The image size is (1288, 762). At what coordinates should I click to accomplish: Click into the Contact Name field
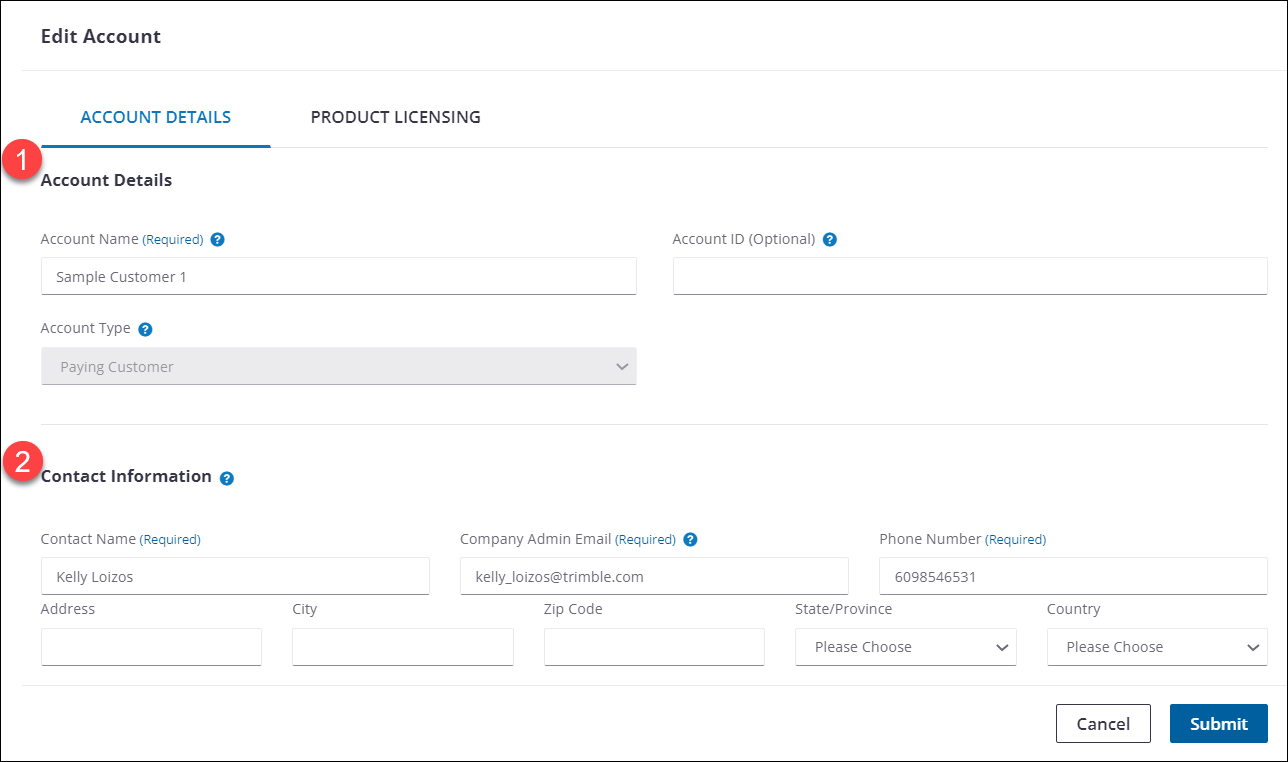point(235,577)
